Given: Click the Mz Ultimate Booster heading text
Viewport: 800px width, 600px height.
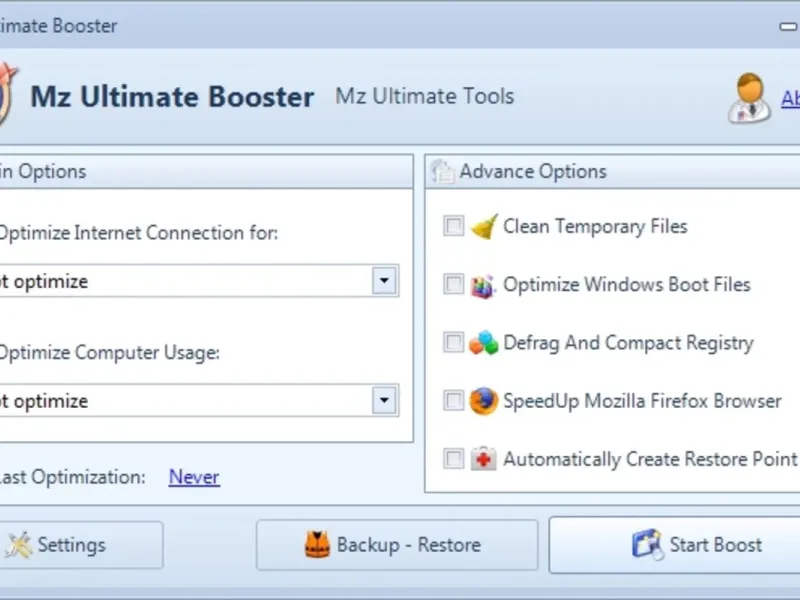Looking at the screenshot, I should click(172, 96).
